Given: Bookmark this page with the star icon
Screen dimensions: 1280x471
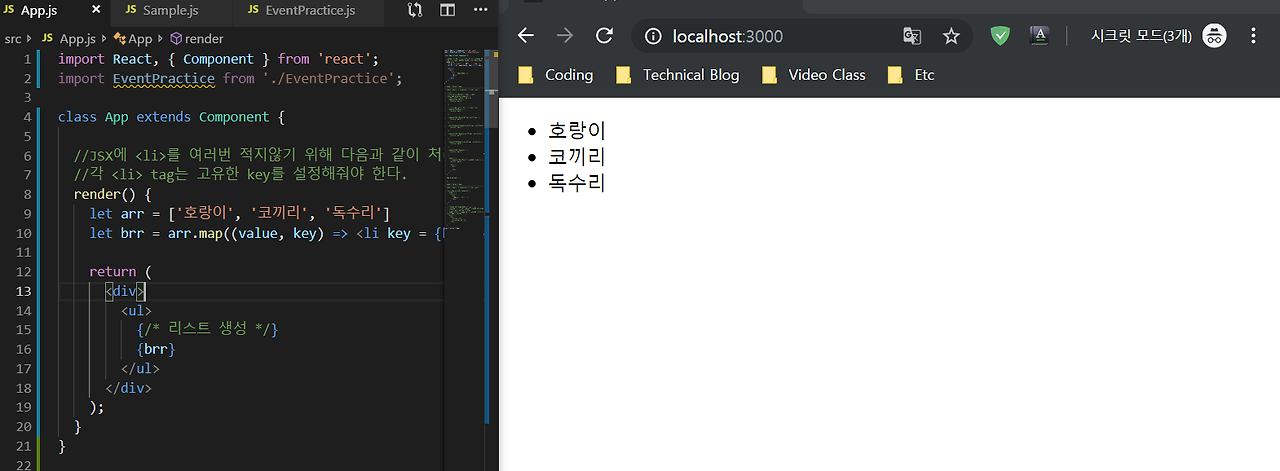Looking at the screenshot, I should [x=951, y=36].
